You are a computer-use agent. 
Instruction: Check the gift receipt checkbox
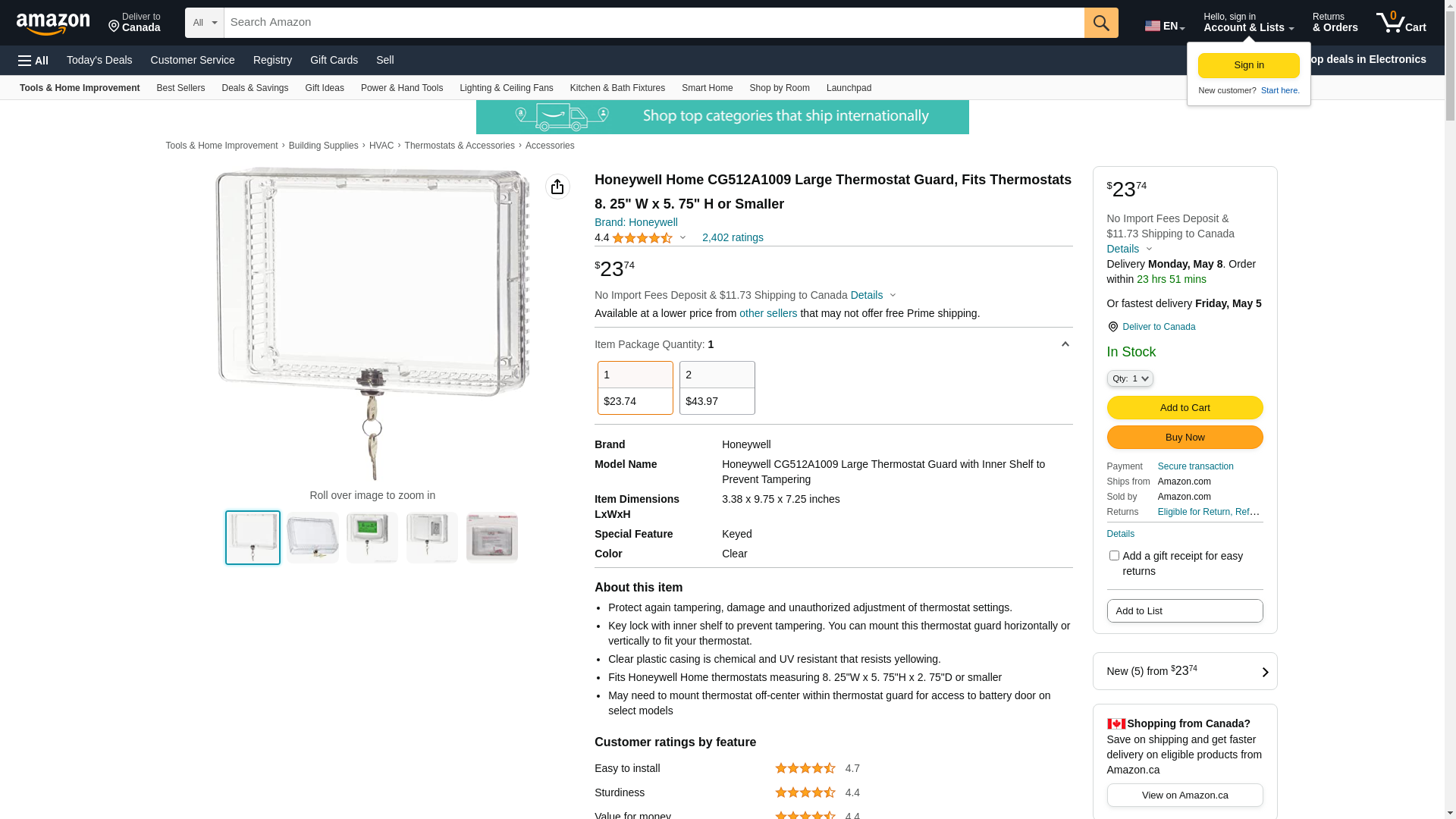pos(1114,556)
